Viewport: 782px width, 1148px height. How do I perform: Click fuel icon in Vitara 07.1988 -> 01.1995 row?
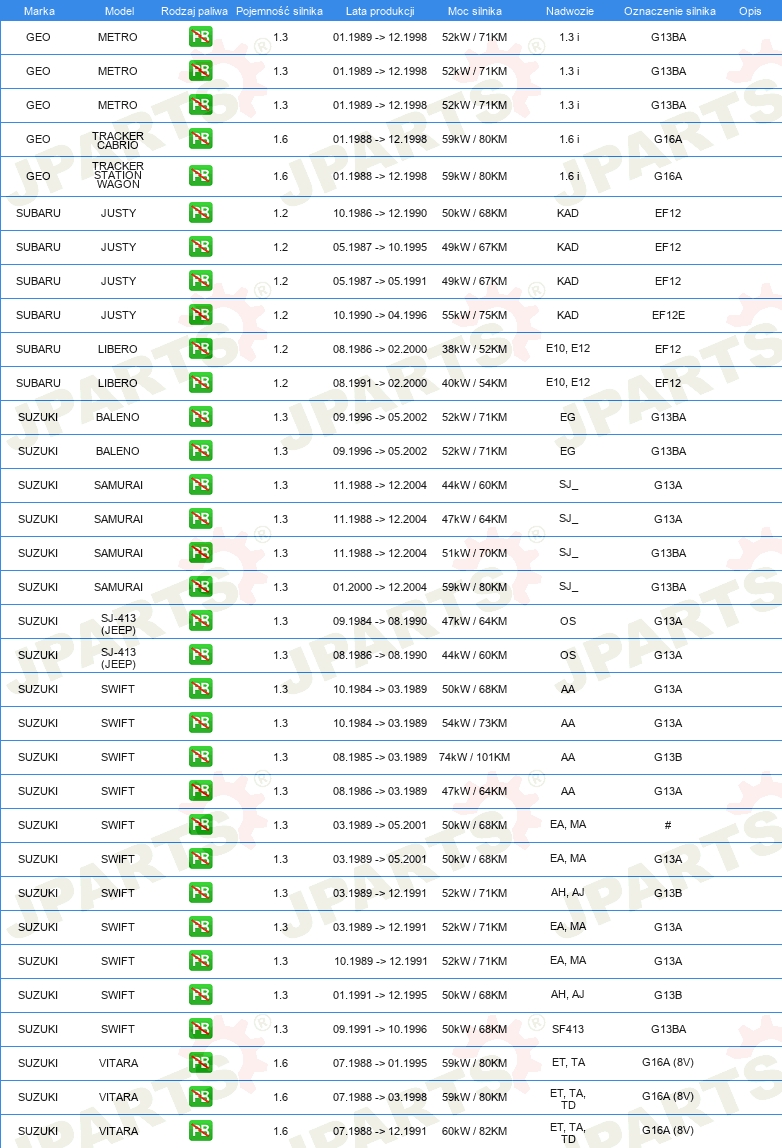pyautogui.click(x=201, y=1063)
